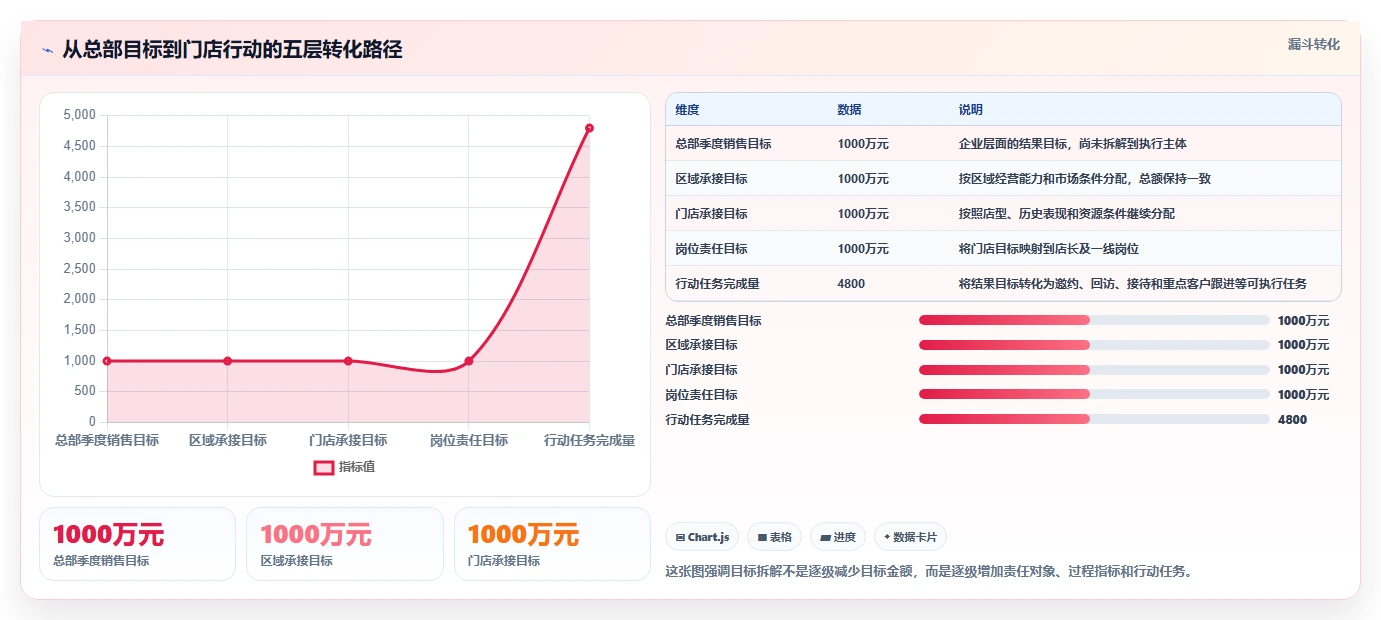Click description 按区域经营能力和市场条件分配
This screenshot has height=620, width=1381.
[x=1084, y=179]
